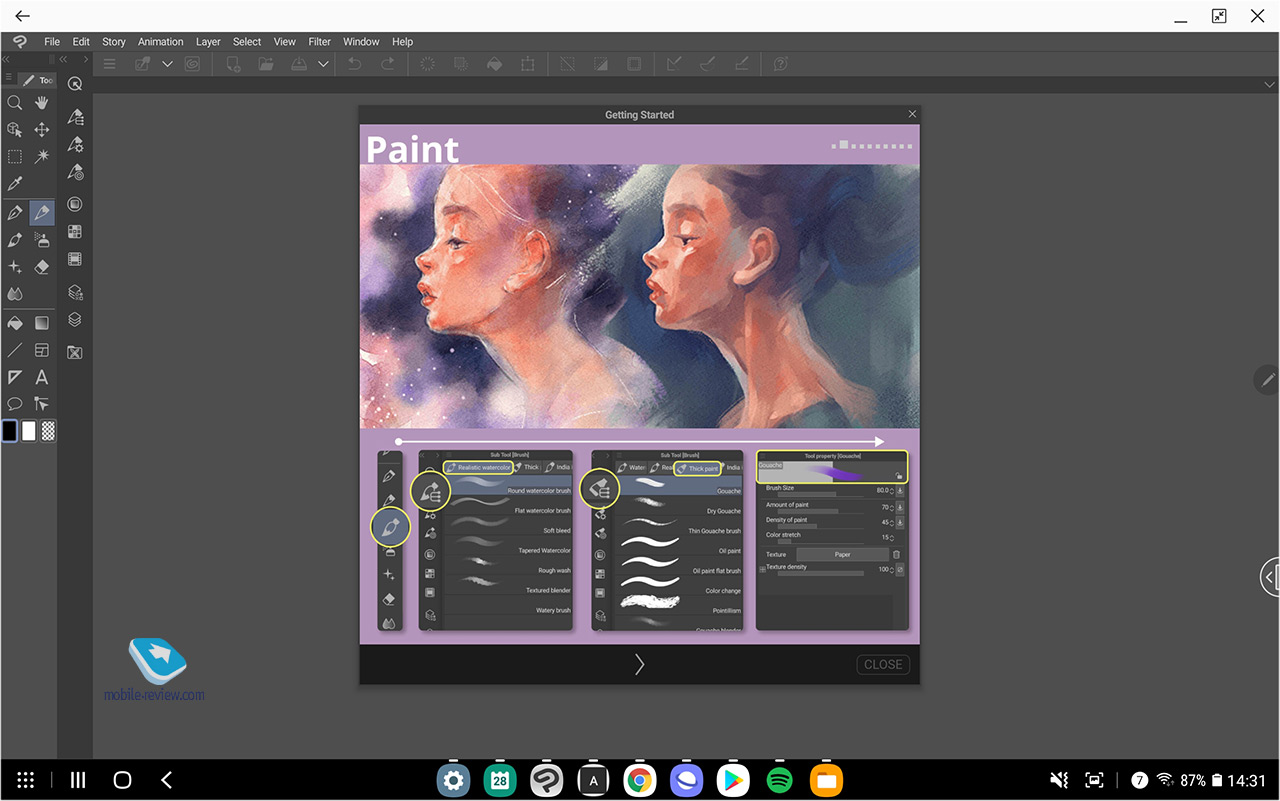Viewport: 1280px width, 801px height.
Task: Open the File menu
Action: [x=52, y=42]
